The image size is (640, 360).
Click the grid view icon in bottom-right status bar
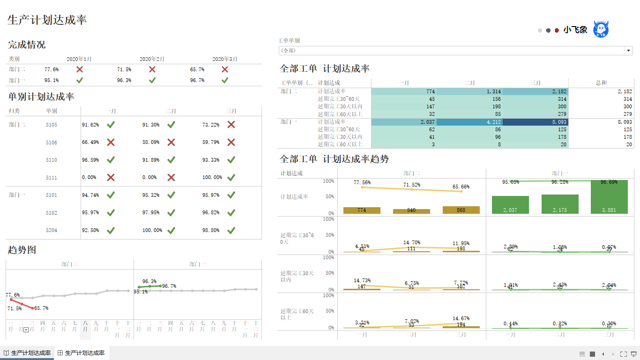[582, 354]
